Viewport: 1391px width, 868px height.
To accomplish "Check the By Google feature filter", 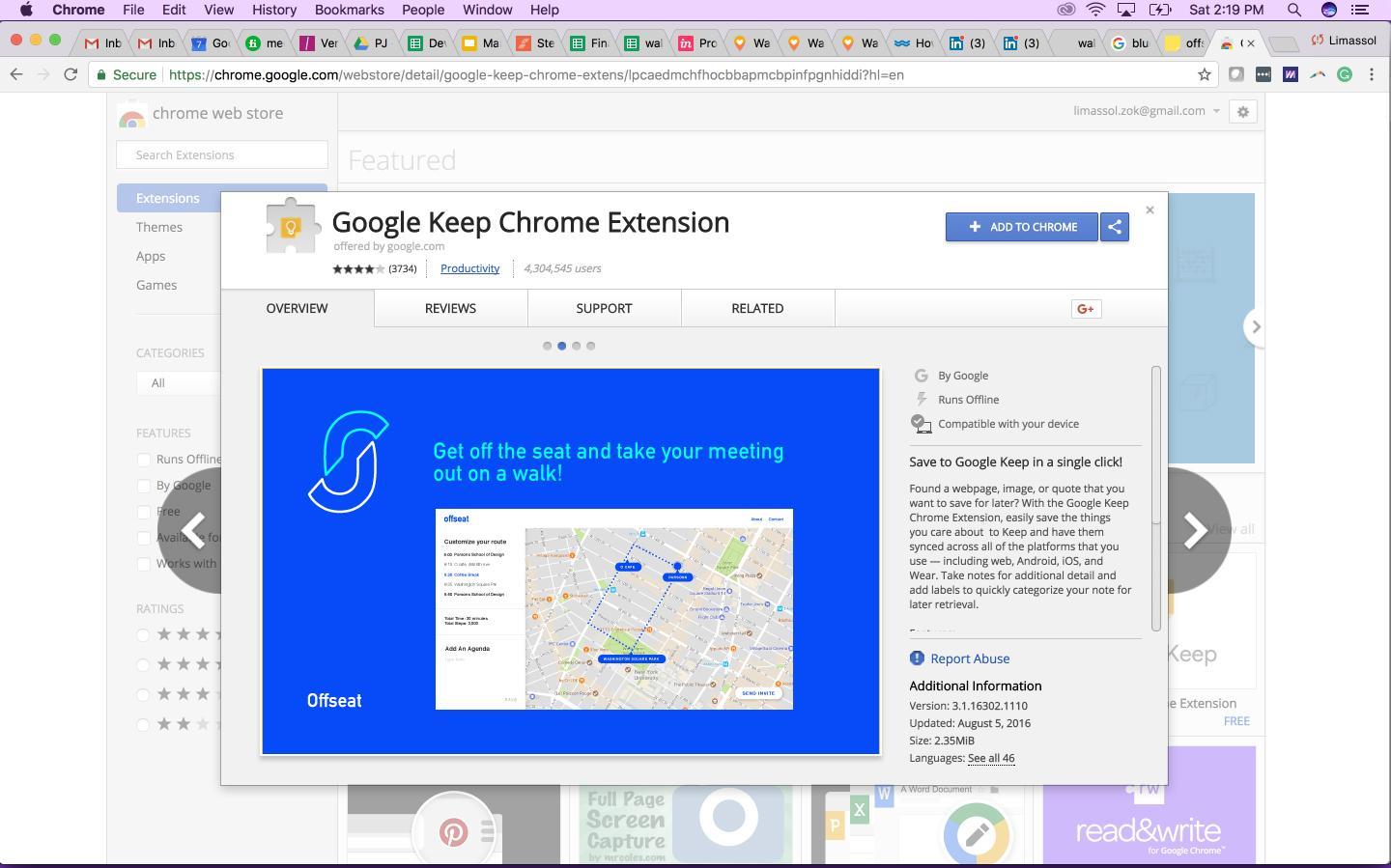I will tap(144, 486).
